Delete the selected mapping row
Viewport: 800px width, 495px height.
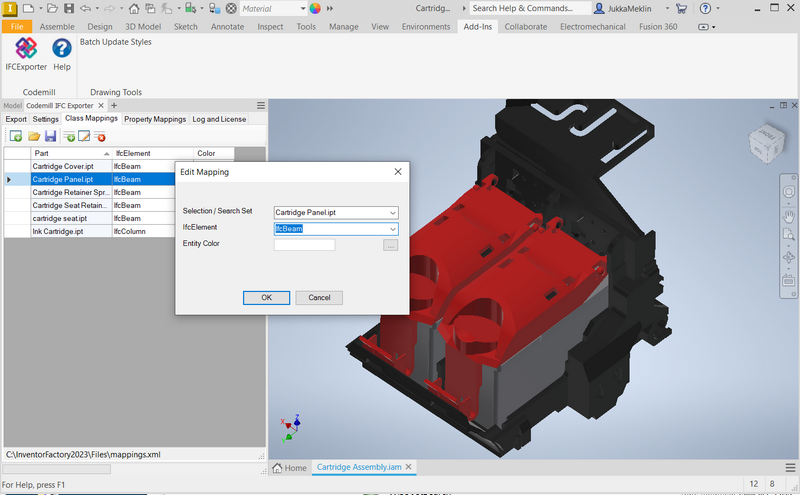point(101,136)
